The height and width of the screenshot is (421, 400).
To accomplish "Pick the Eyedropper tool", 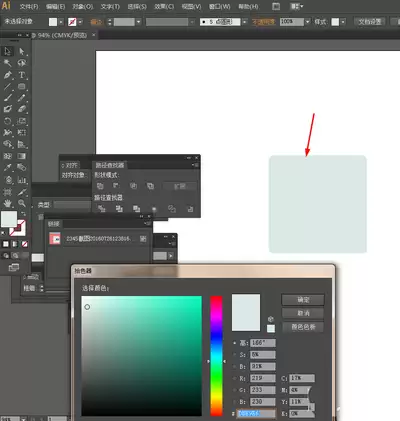I will click(8, 167).
